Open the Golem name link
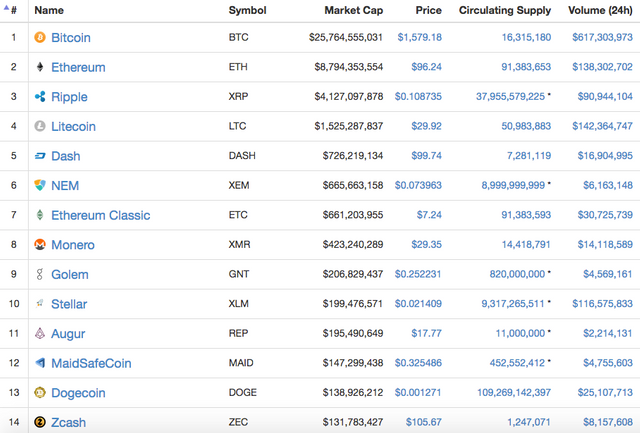This screenshot has height=433, width=640. tap(70, 274)
